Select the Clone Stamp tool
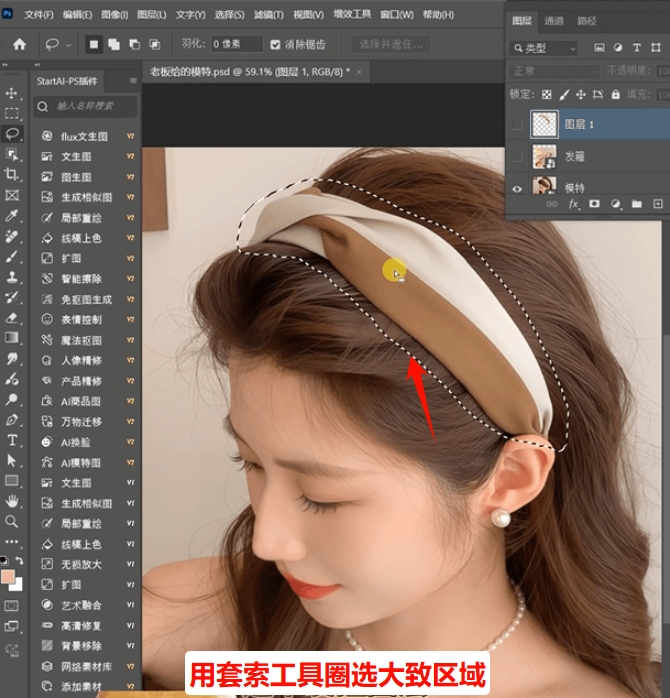 point(12,277)
